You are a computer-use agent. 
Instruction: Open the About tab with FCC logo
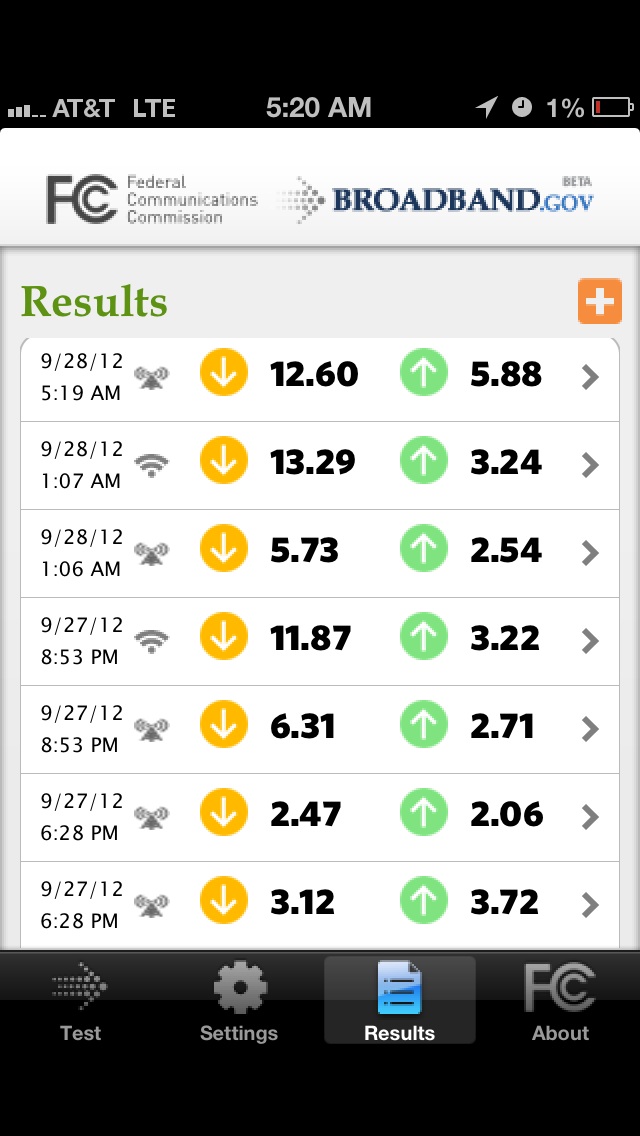click(x=560, y=1001)
